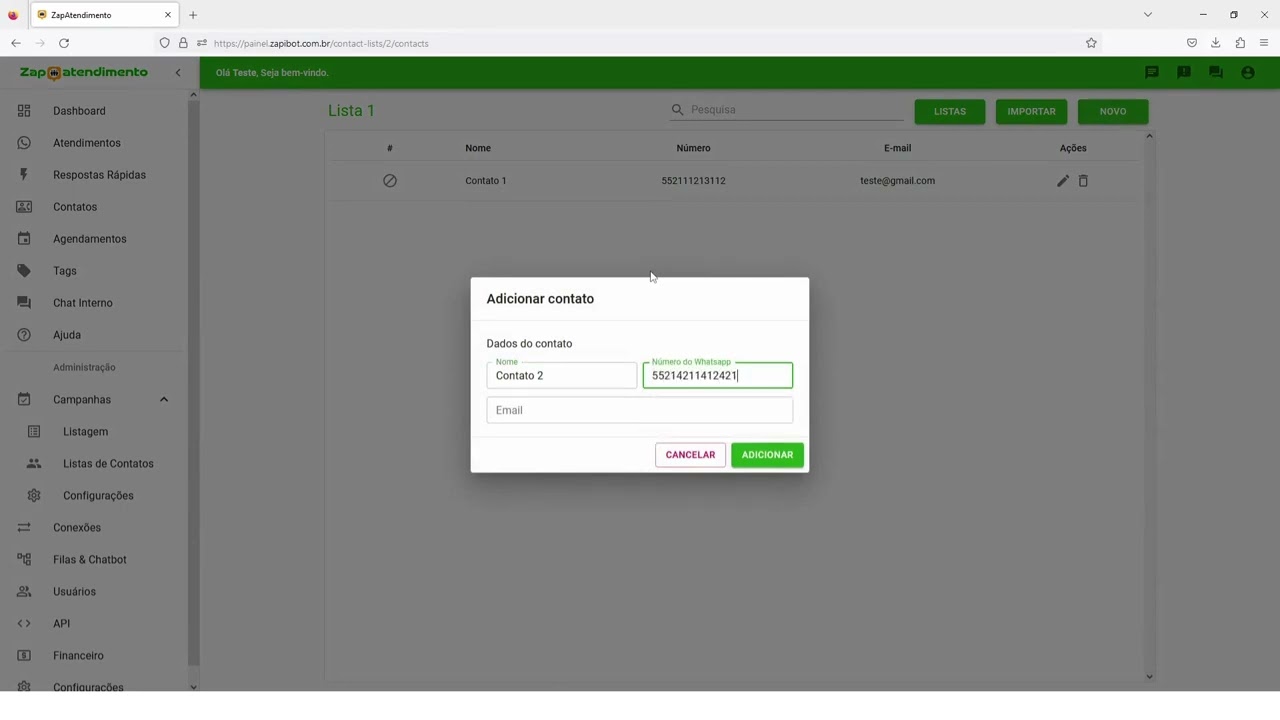Image resolution: width=1280 pixels, height=720 pixels.
Task: Open the Agendamentos menu item
Action: pyautogui.click(x=92, y=239)
